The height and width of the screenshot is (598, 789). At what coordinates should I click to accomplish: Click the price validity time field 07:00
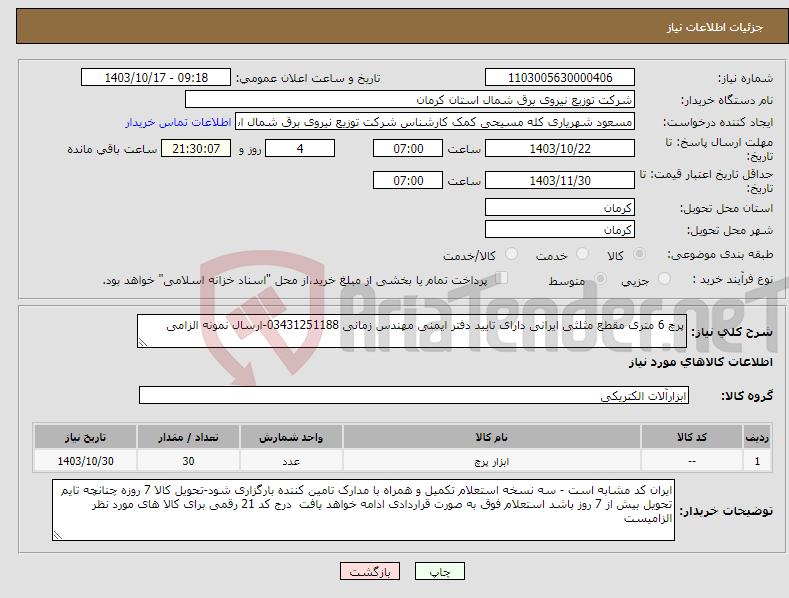(x=408, y=180)
